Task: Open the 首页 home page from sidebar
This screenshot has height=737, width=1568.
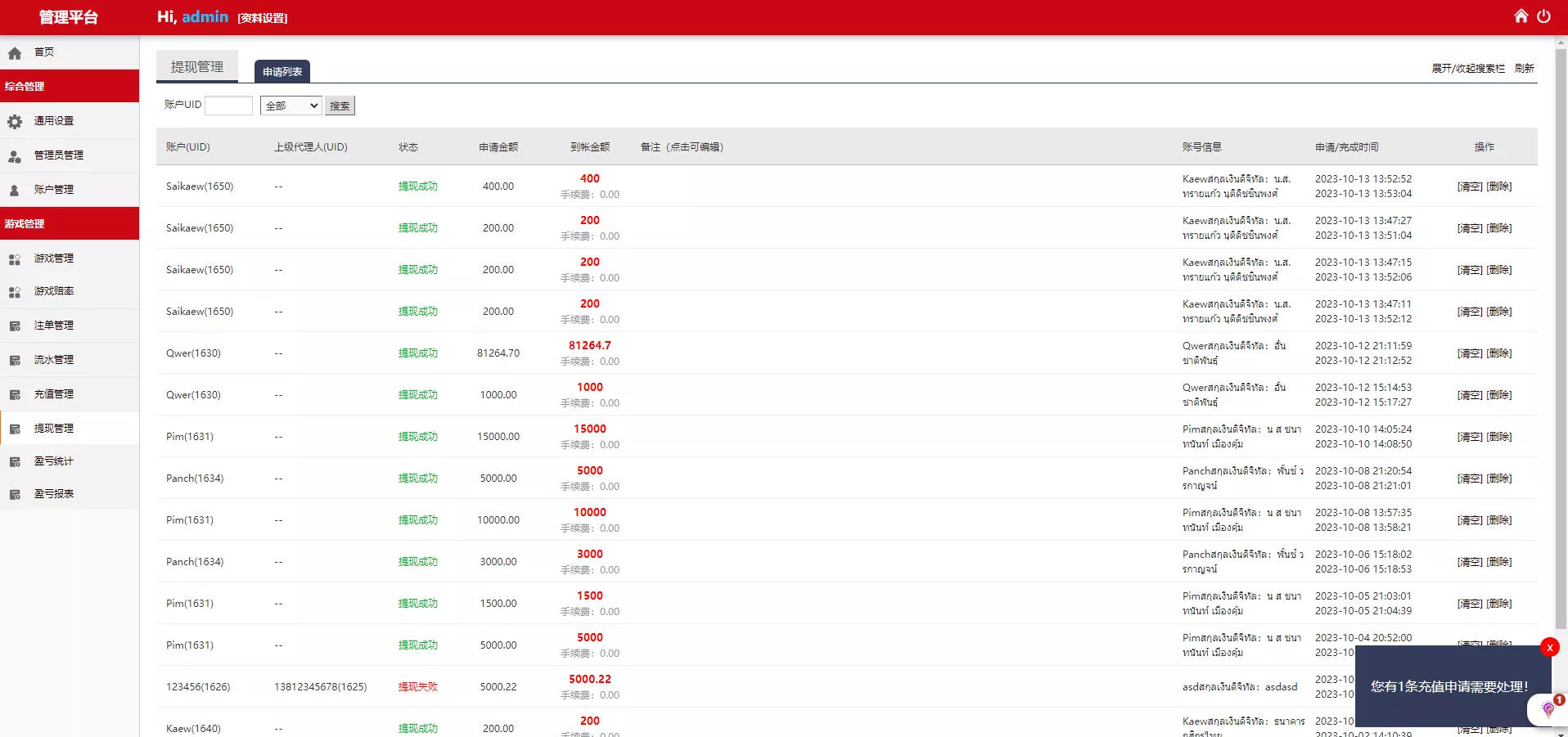Action: 44,52
